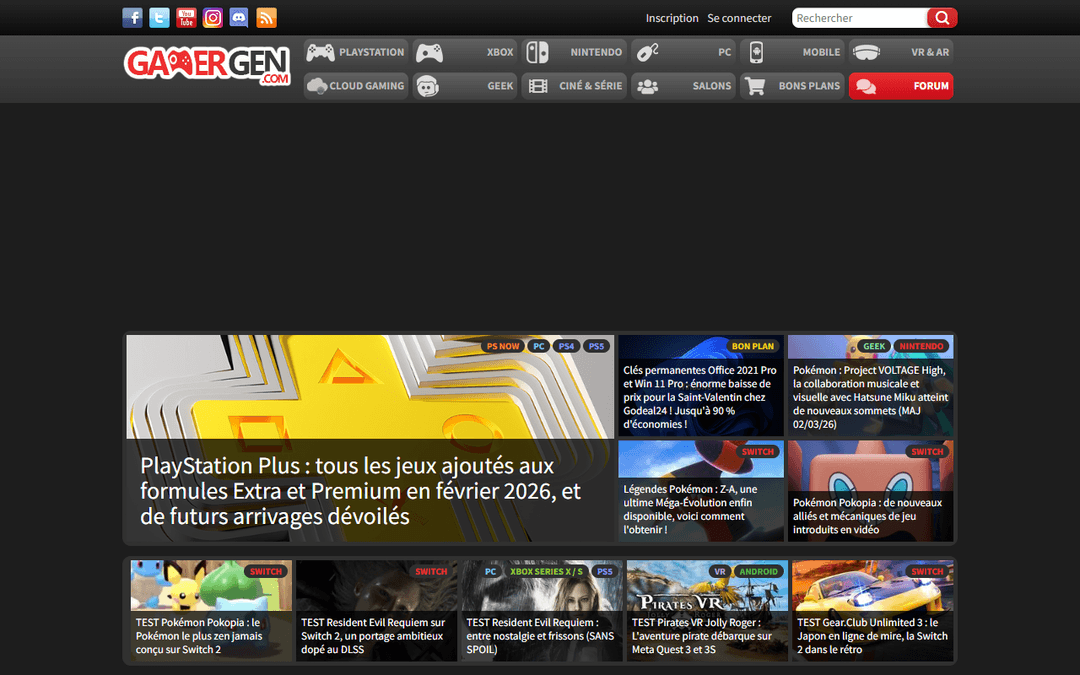Open the Pokémon Project VOLTAGE High article
The width and height of the screenshot is (1080, 675).
(870, 397)
